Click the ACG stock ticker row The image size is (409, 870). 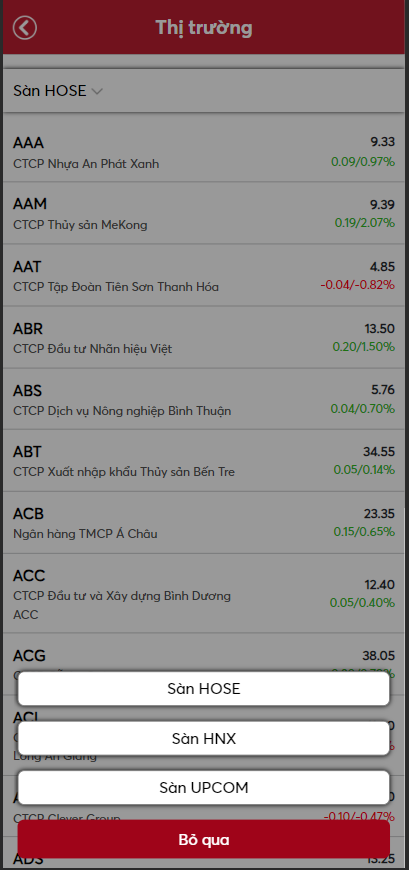(x=204, y=656)
